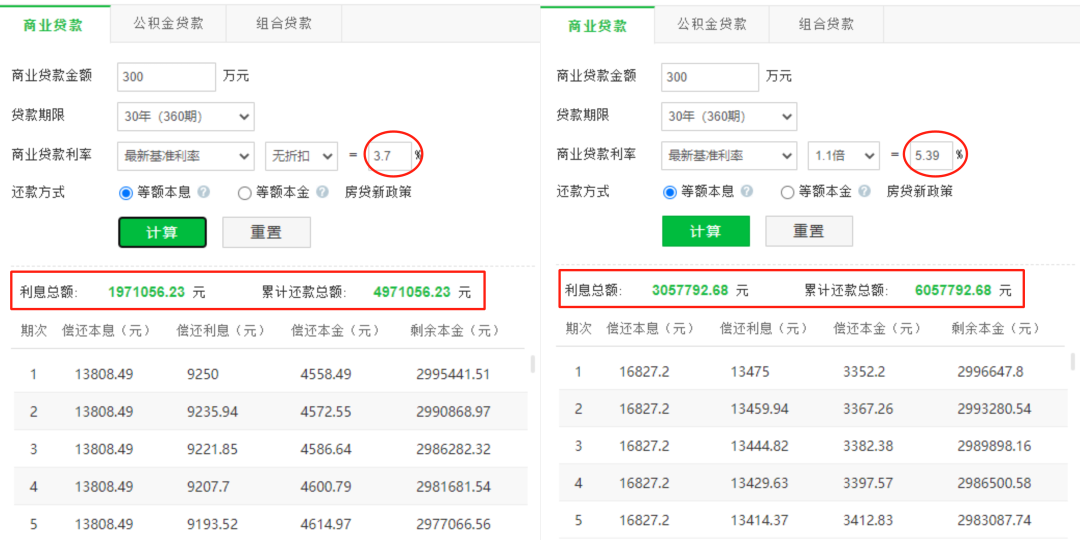Select 等额本金 radio in left calculator
1080x540 pixels.
244,194
